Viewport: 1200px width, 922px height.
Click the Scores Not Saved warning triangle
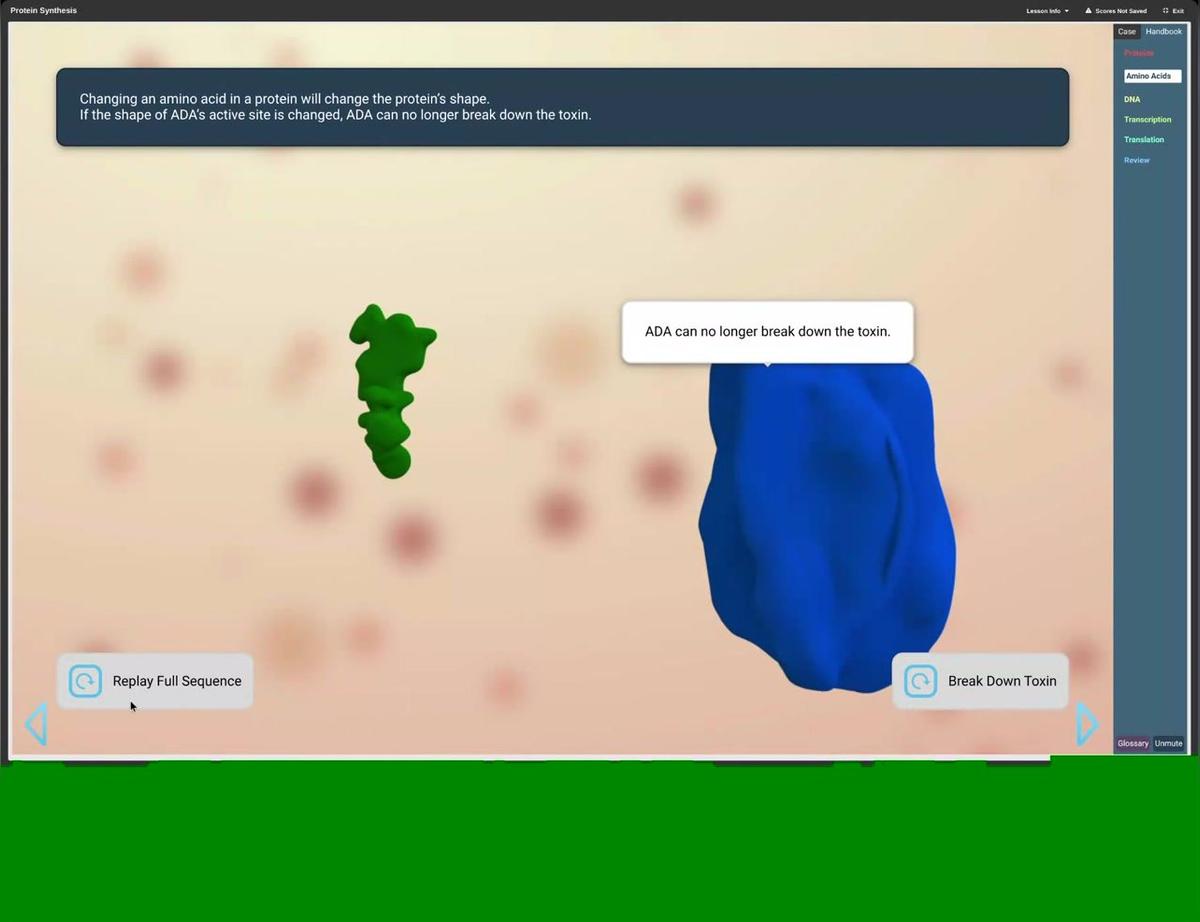(1089, 11)
